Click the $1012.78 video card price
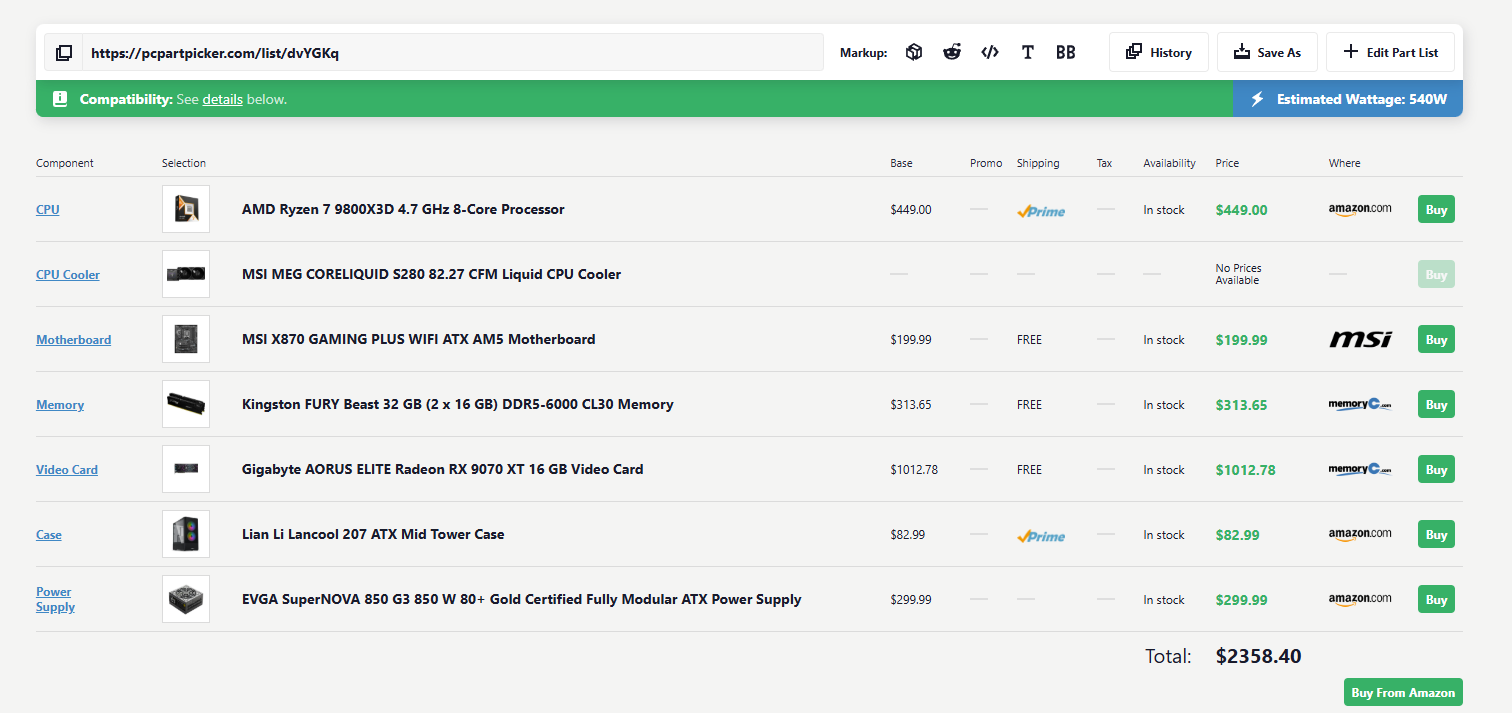Screen dimensions: 1512x713 click(1245, 470)
